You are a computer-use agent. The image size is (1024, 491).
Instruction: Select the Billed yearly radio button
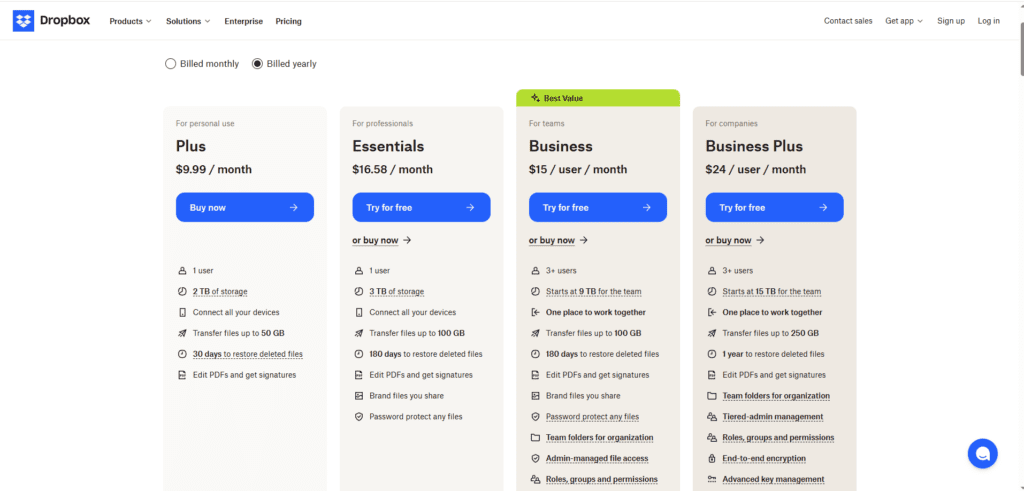pyautogui.click(x=257, y=64)
